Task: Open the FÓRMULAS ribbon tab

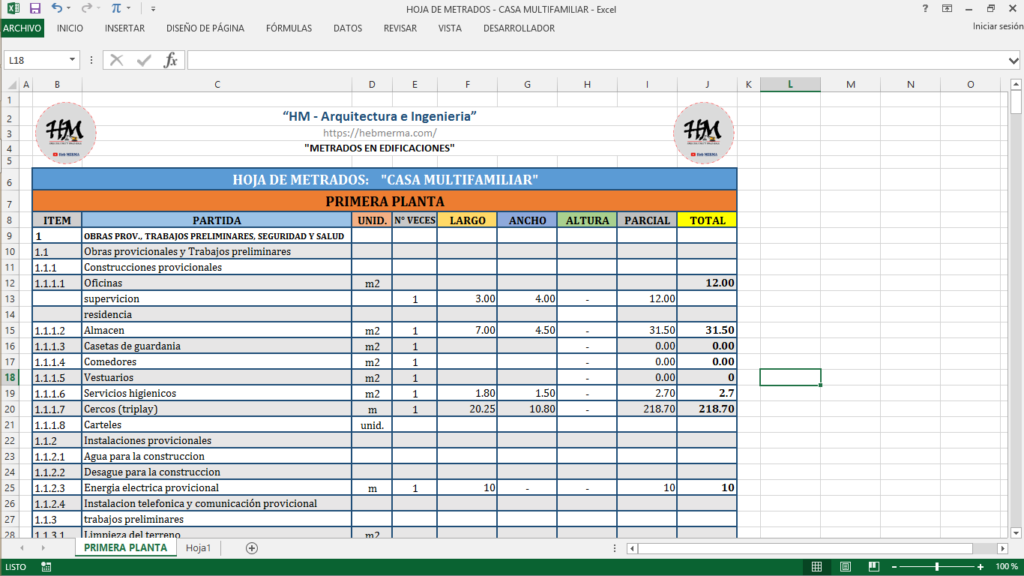Action: click(289, 28)
